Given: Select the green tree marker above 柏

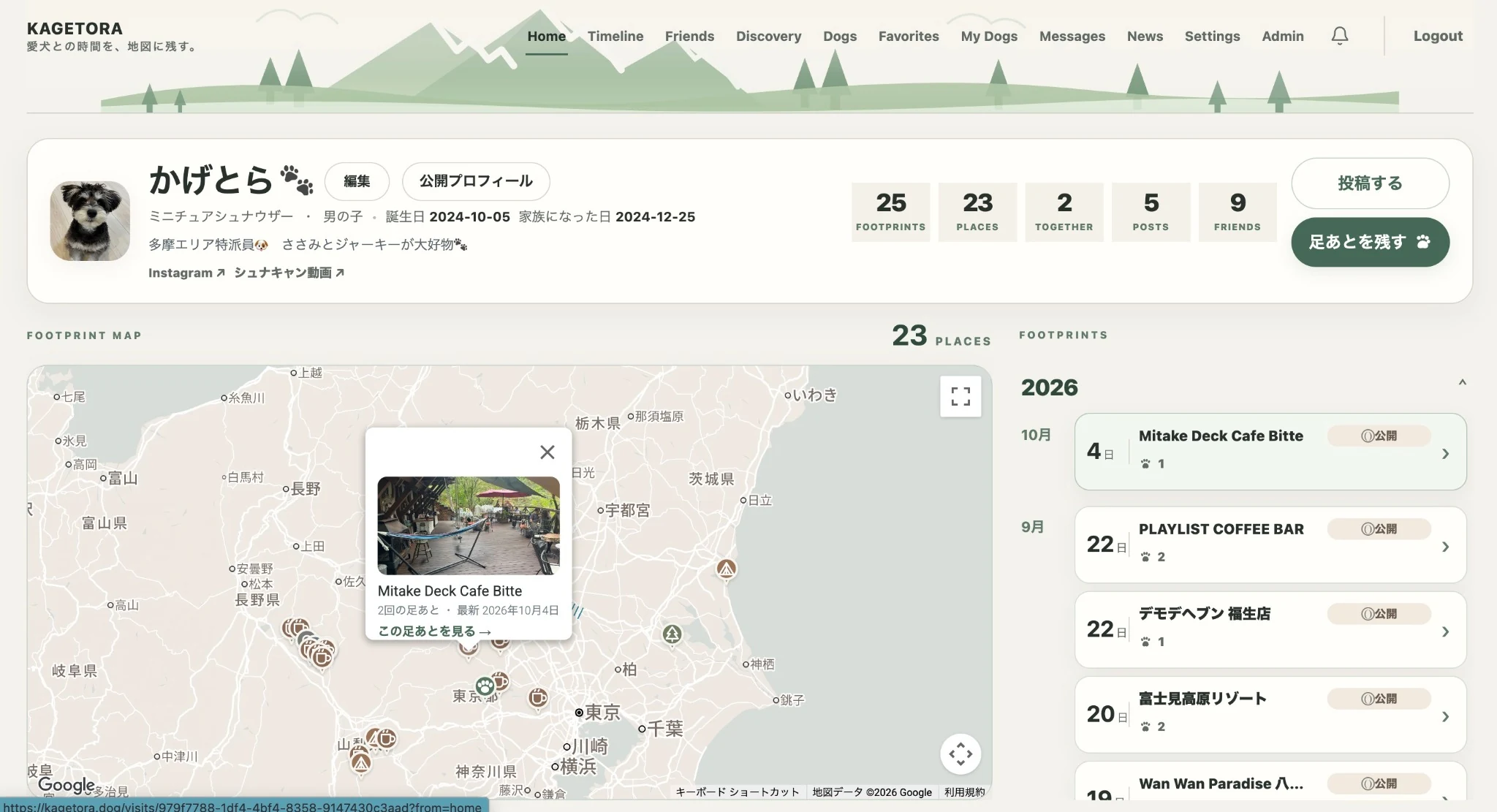Looking at the screenshot, I should click(672, 634).
